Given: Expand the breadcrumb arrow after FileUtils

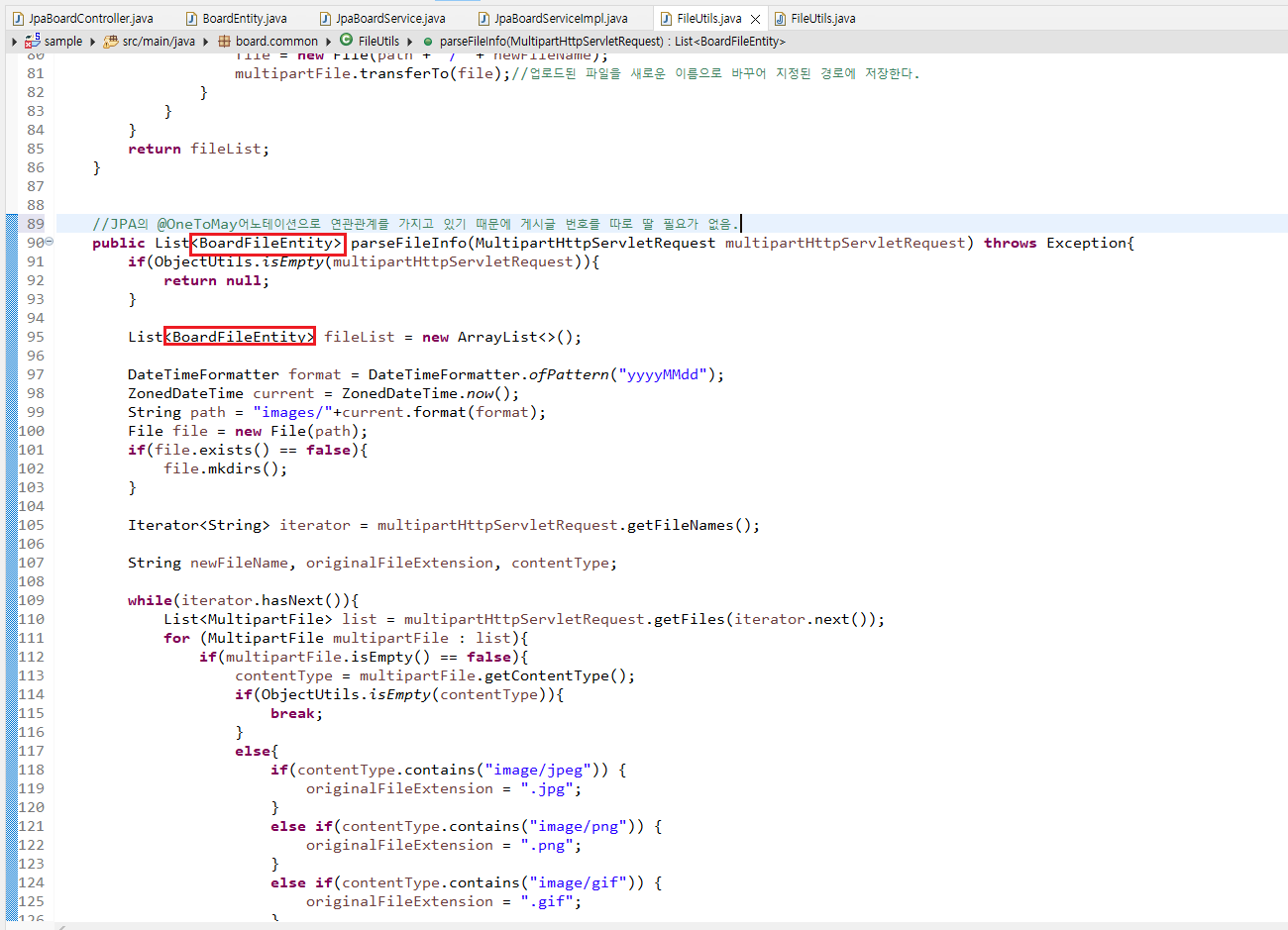Looking at the screenshot, I should click(x=409, y=42).
